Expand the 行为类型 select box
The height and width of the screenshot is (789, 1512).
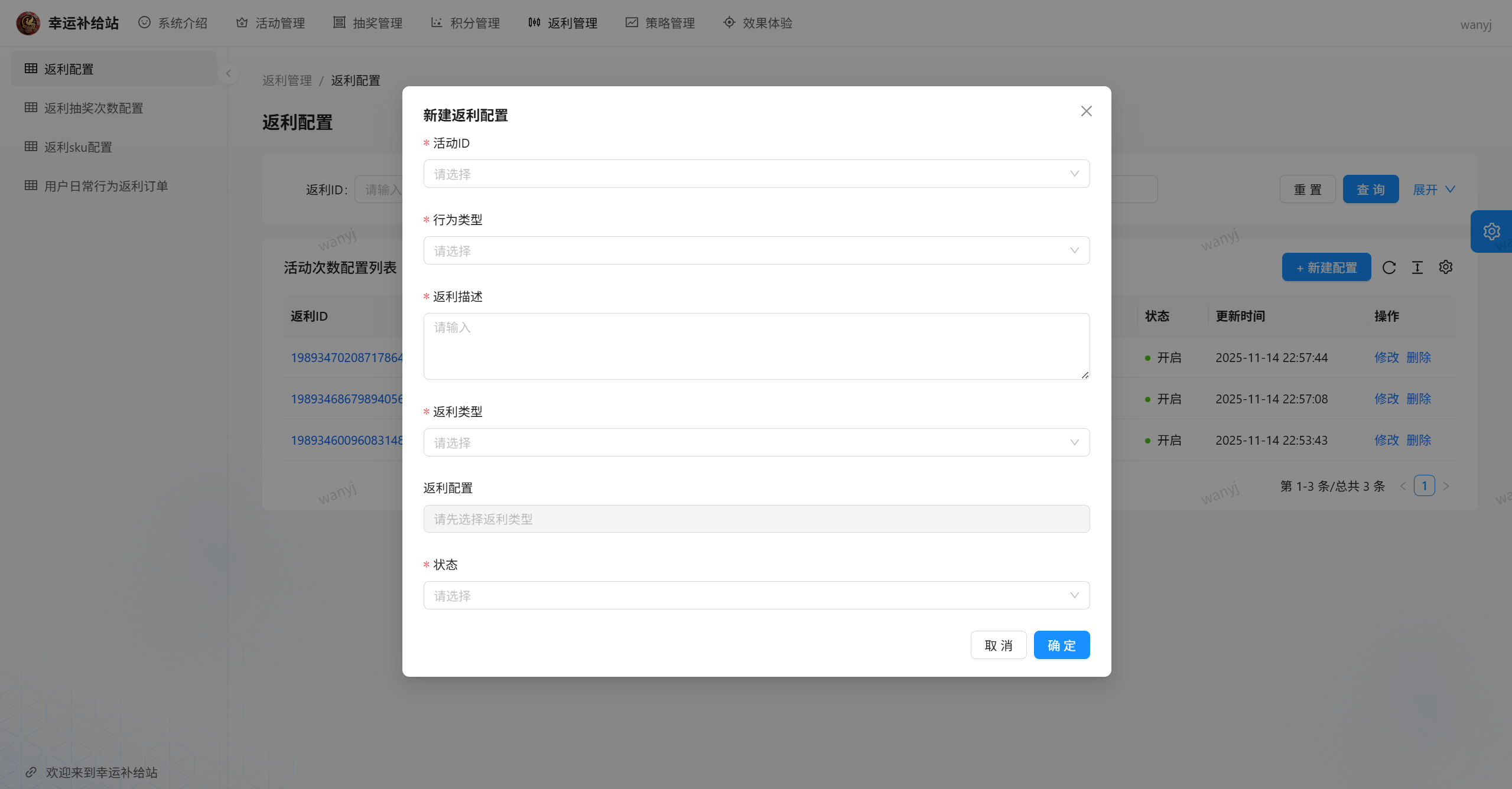click(756, 250)
